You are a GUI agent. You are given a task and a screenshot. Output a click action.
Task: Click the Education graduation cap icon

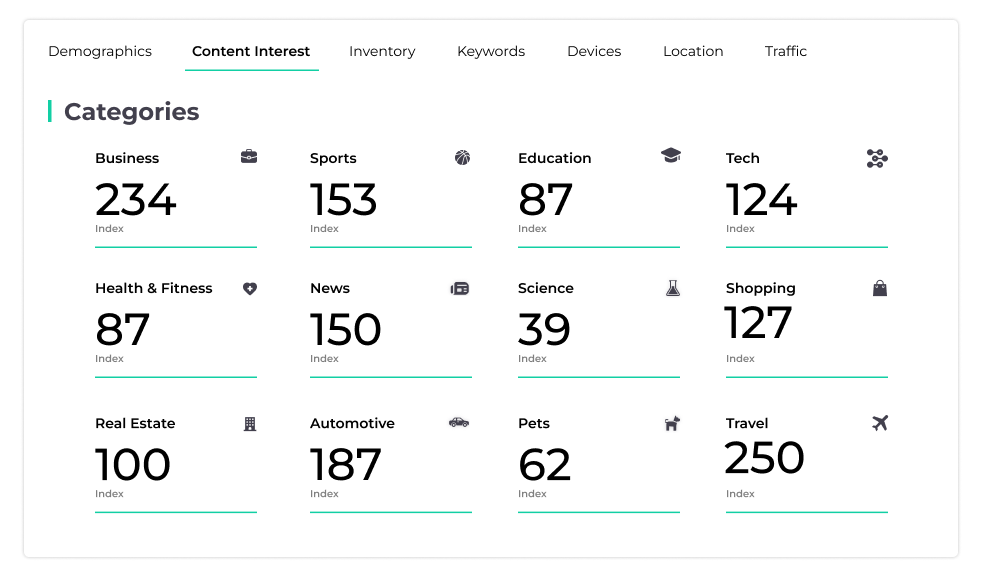tap(671, 155)
